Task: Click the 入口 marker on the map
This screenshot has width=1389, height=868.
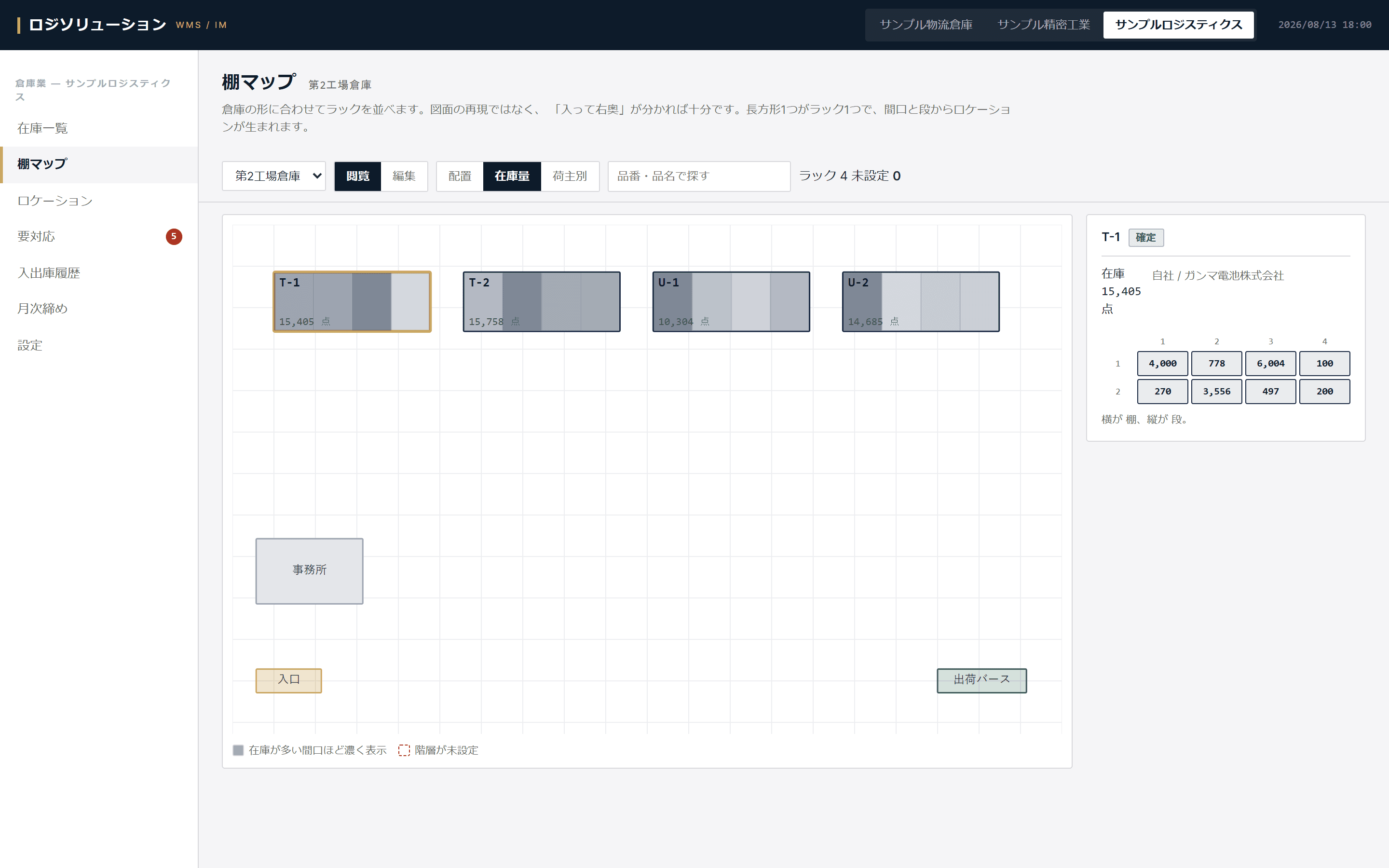Action: click(289, 680)
